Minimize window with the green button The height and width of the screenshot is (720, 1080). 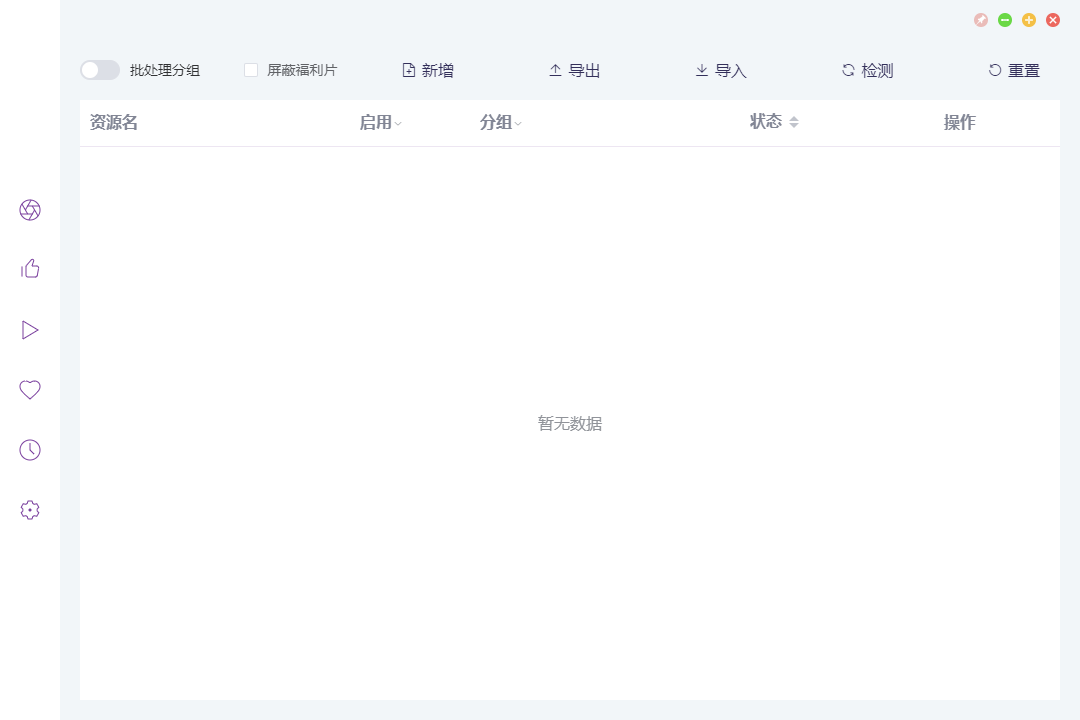point(1005,20)
